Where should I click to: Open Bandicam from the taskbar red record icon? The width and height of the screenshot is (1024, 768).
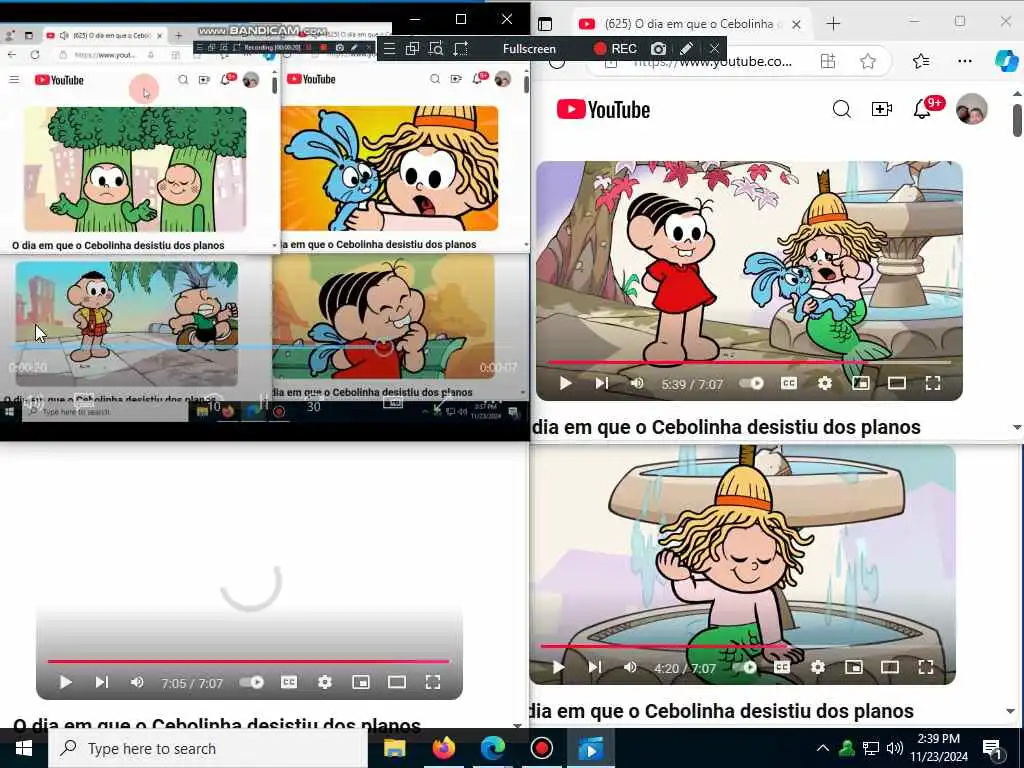coord(541,748)
